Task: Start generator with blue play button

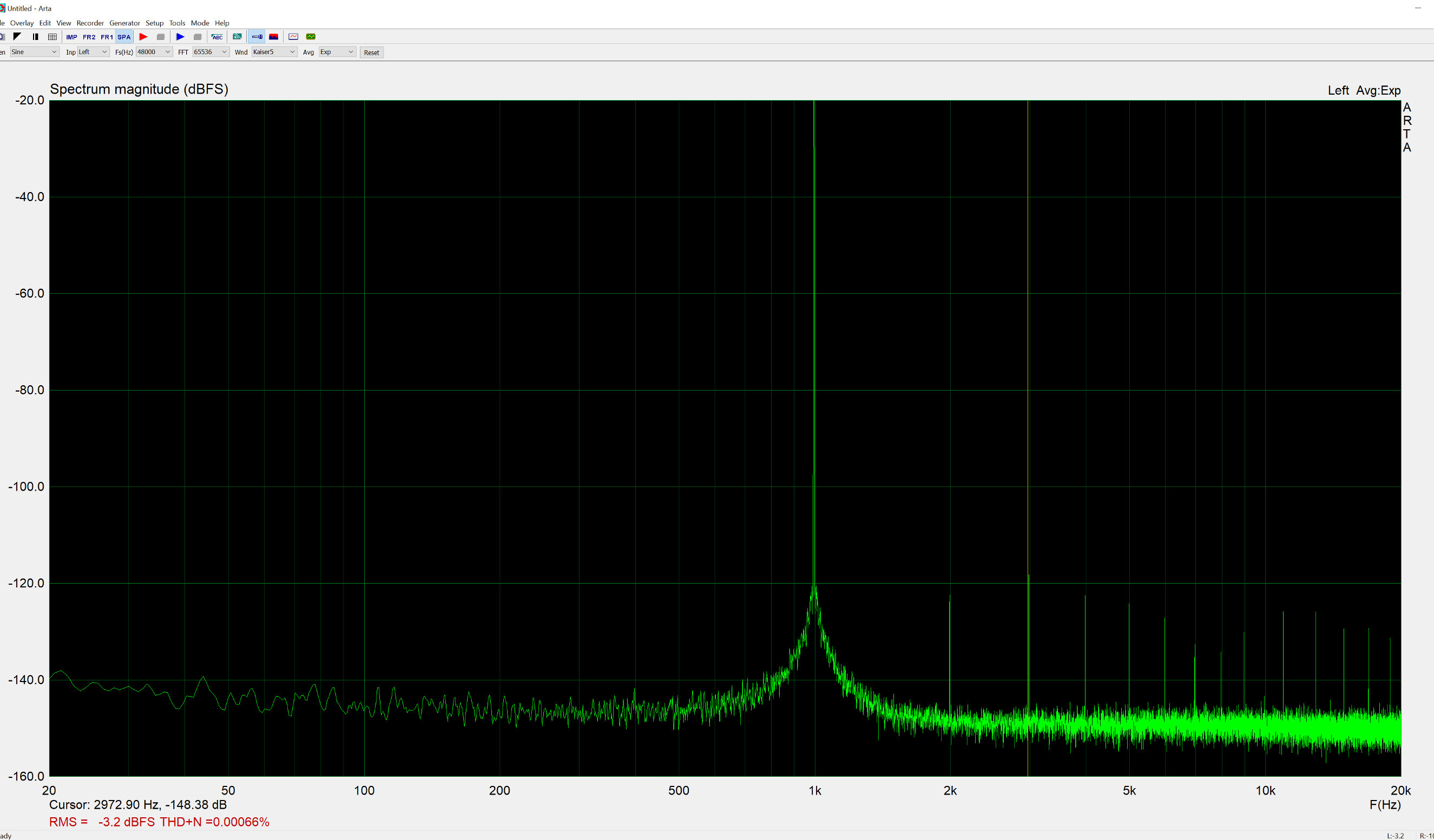Action: pyautogui.click(x=180, y=37)
